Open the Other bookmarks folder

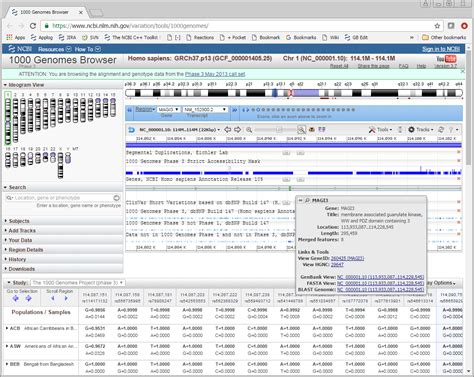[x=444, y=37]
